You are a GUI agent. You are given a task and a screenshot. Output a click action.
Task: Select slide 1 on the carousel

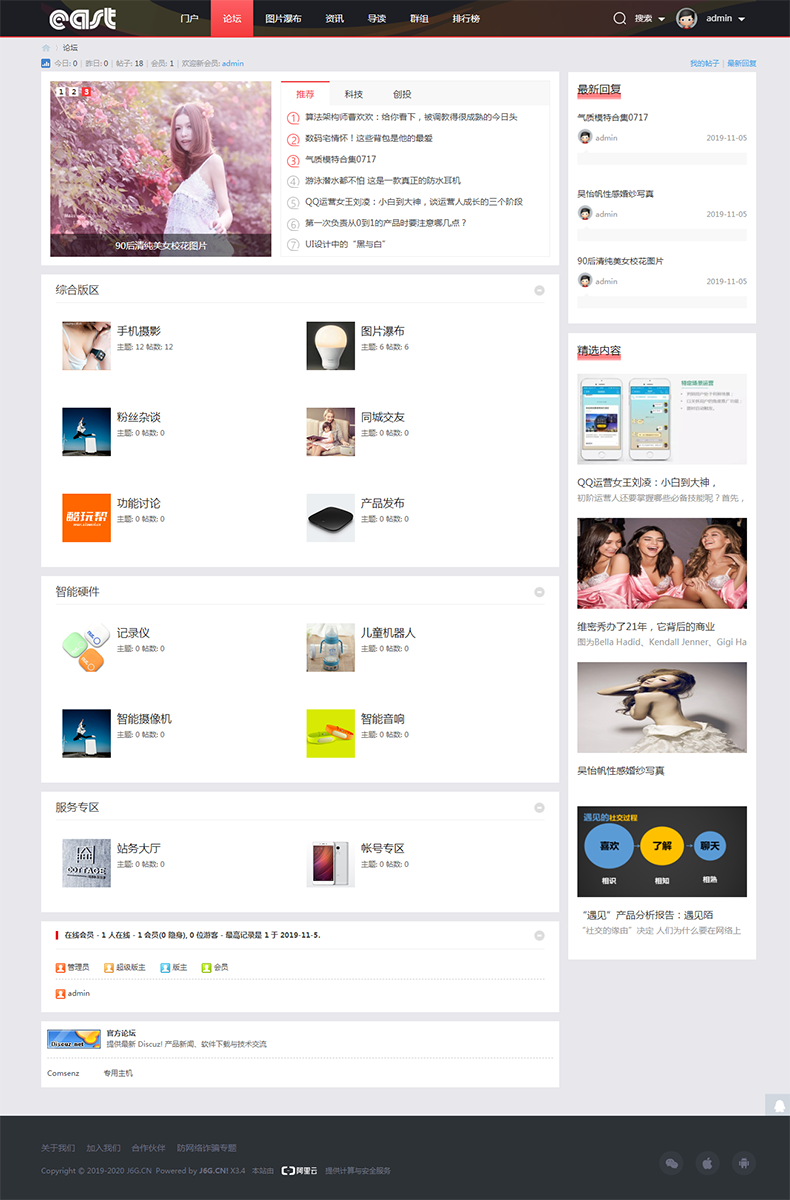click(x=61, y=92)
